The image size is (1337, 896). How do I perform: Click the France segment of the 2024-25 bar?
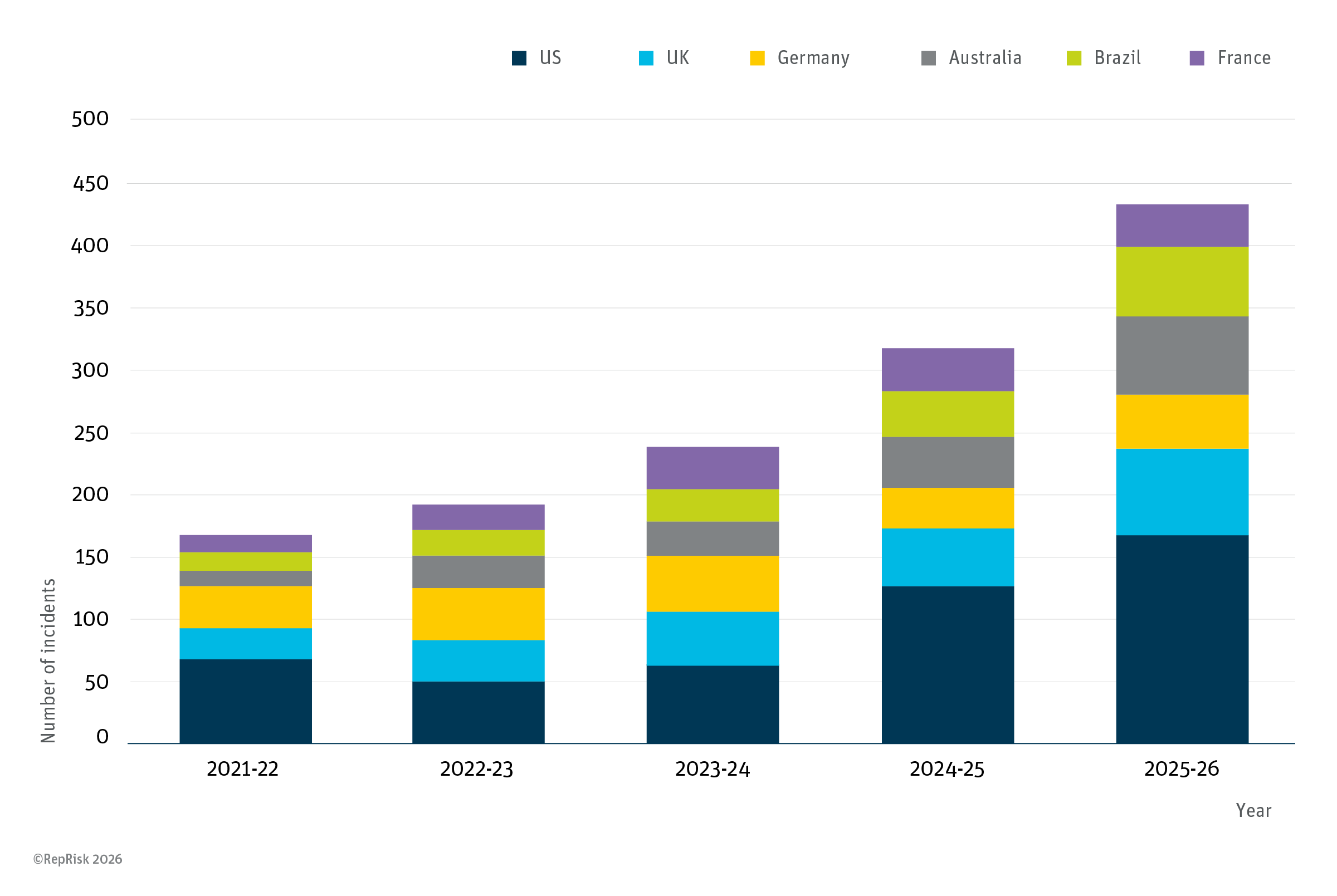(948, 370)
